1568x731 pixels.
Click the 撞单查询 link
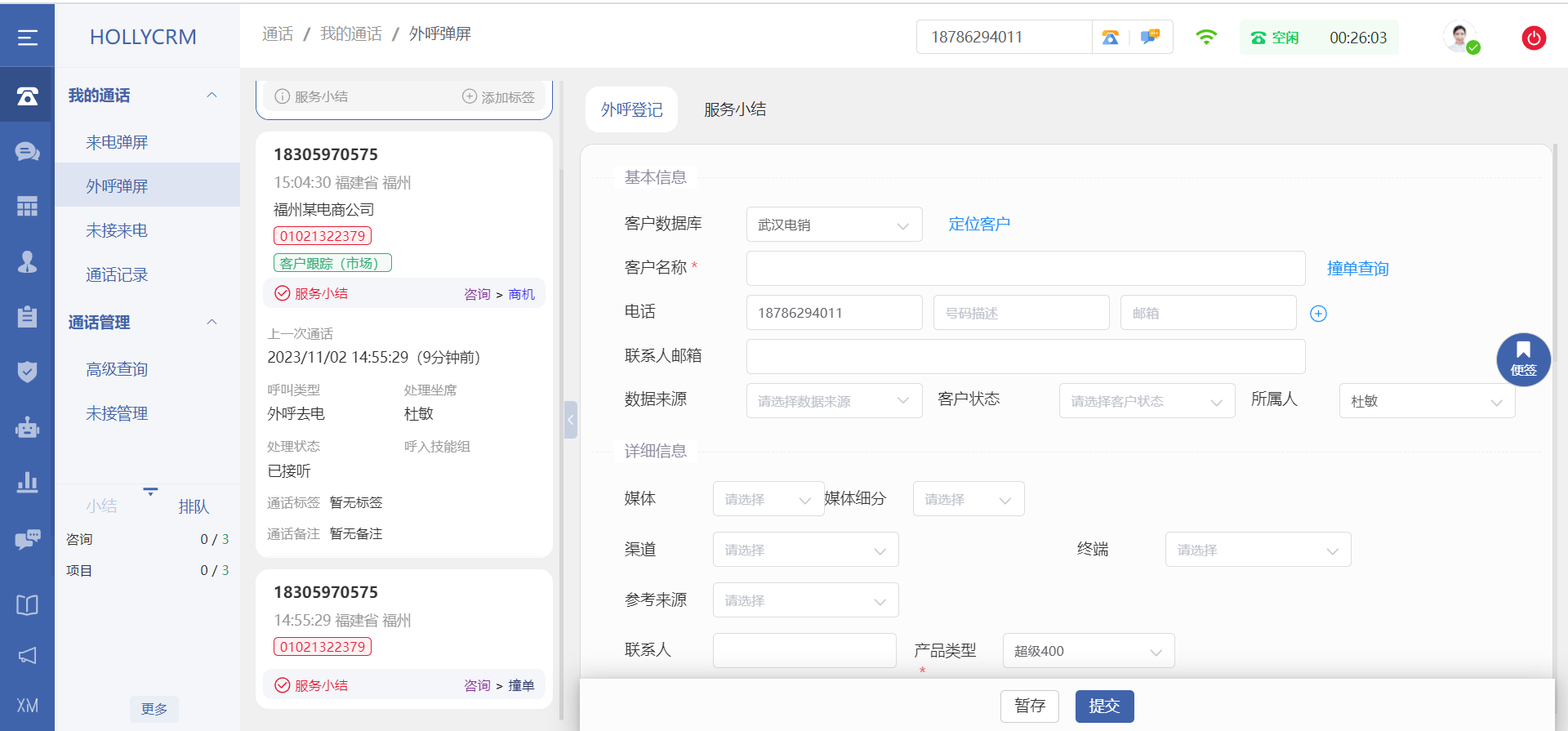pos(1357,269)
